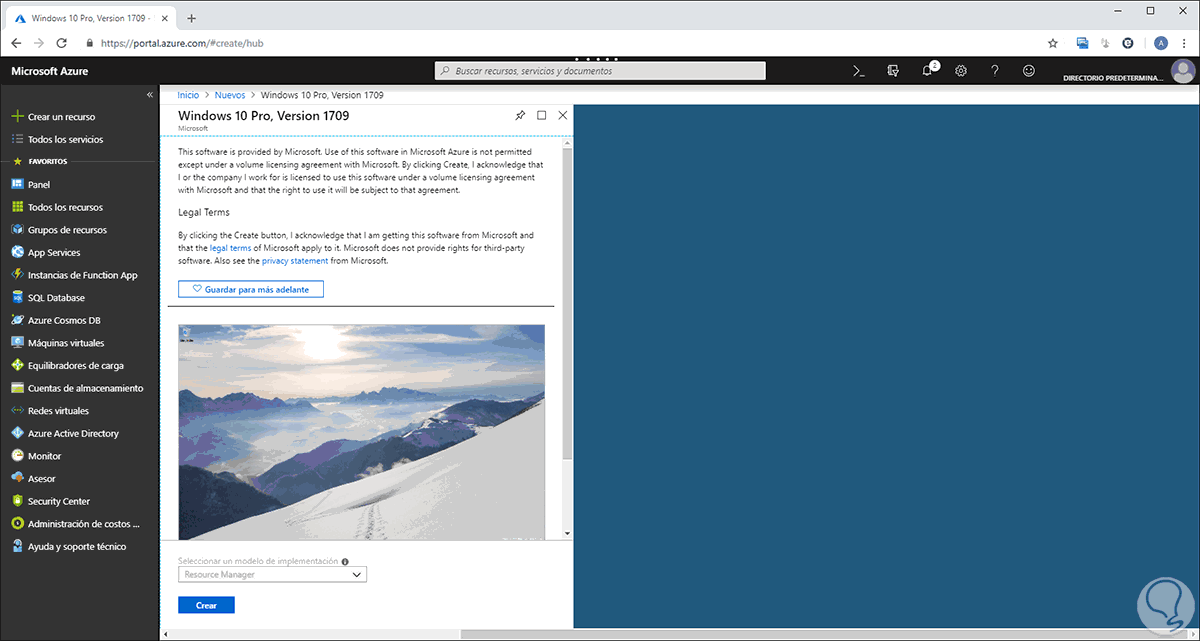Select Todos los recursos grid icon
This screenshot has height=641, width=1200.
tap(17, 207)
